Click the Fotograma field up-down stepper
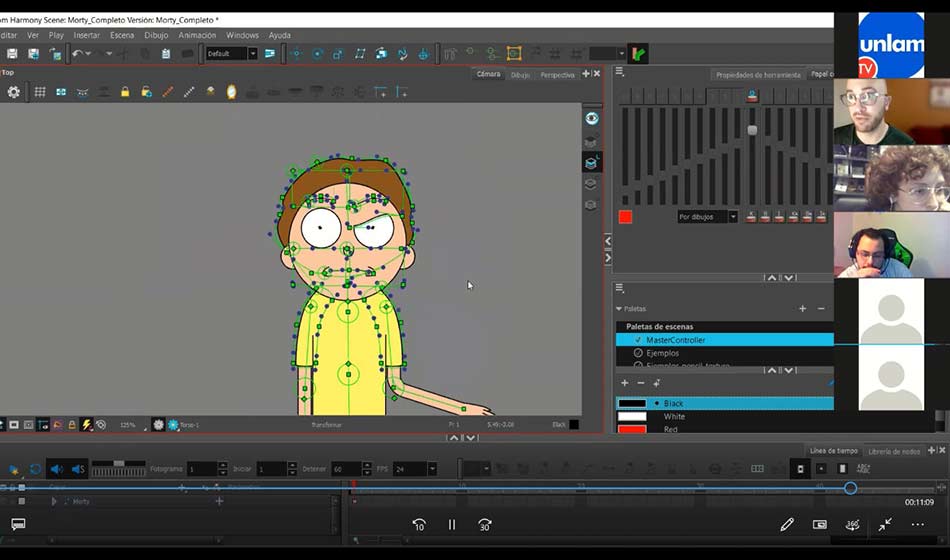This screenshot has width=950, height=560. click(x=222, y=469)
